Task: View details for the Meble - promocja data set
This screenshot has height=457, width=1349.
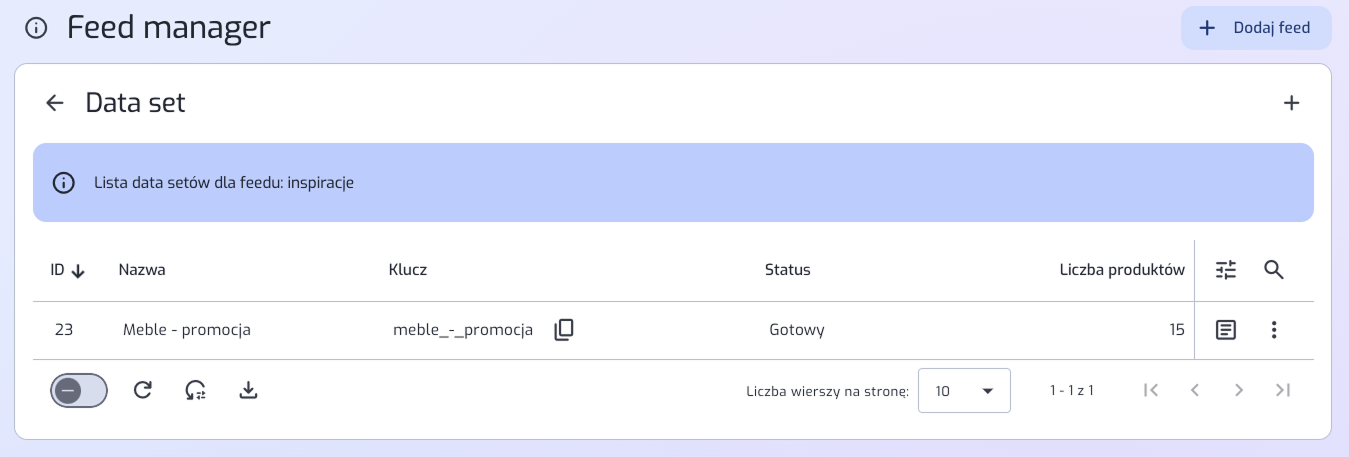Action: (1226, 330)
